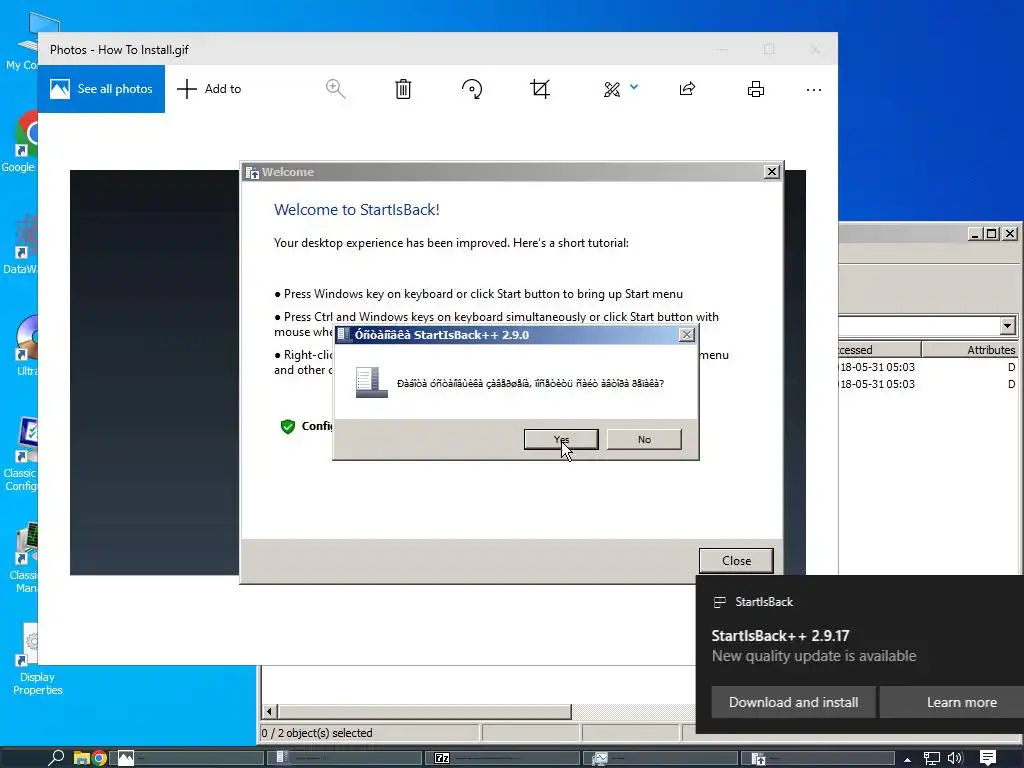Open the Classic Config desktop icon
This screenshot has height=768, width=1024.
pyautogui.click(x=21, y=454)
